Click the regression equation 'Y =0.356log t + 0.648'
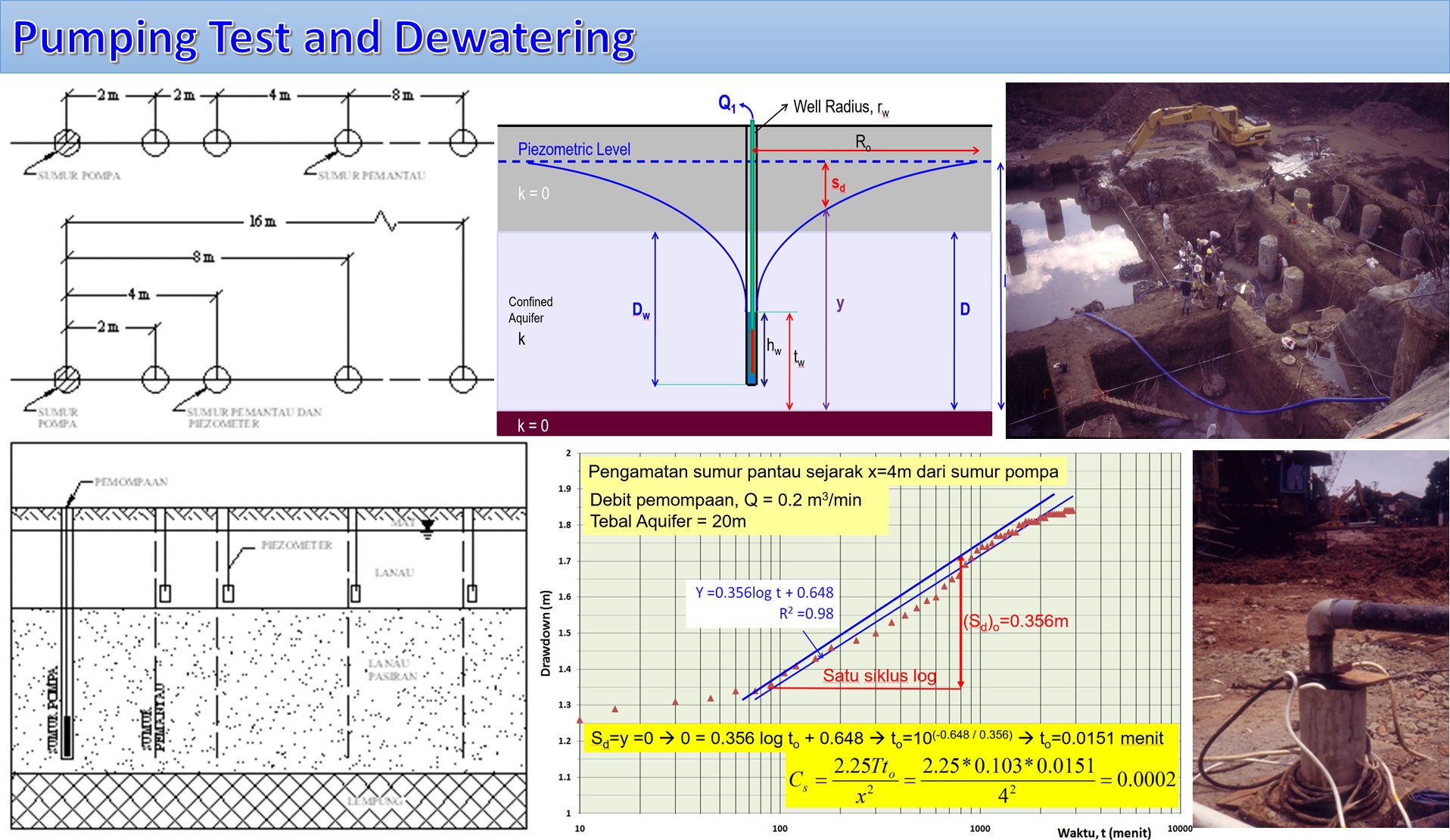 pyautogui.click(x=764, y=593)
